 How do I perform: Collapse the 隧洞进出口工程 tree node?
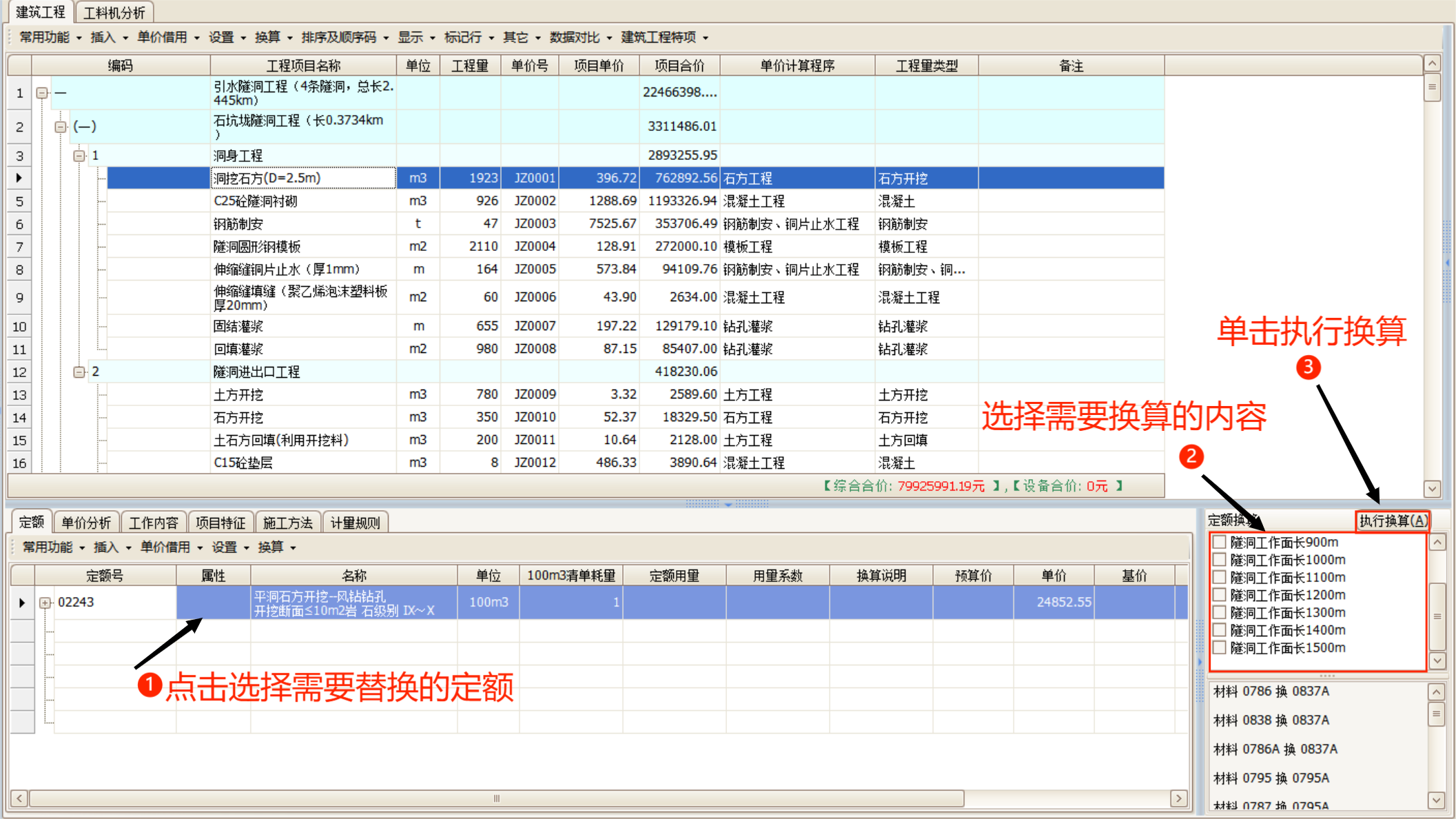pos(79,372)
